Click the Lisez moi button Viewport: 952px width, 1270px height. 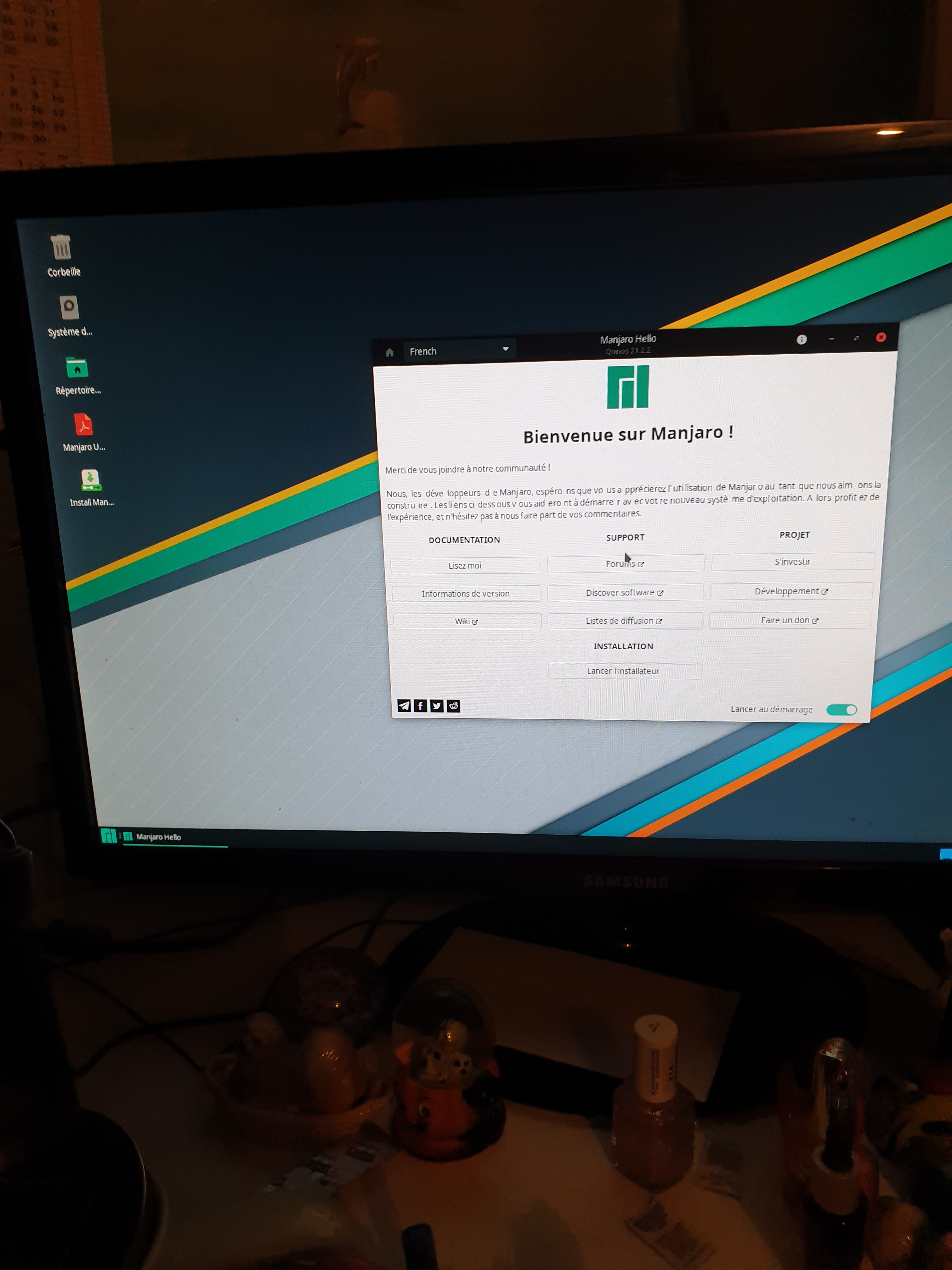click(465, 565)
